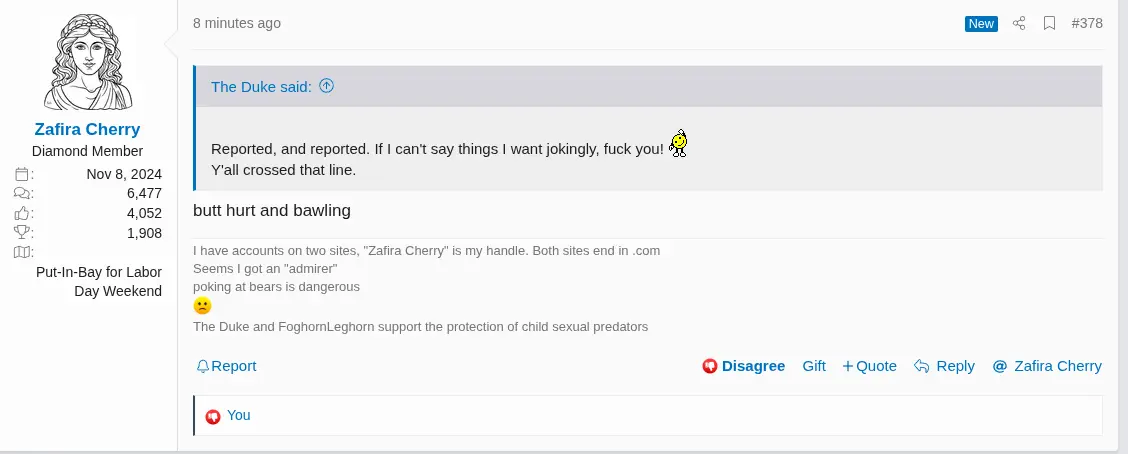The width and height of the screenshot is (1128, 454).
Task: Expand The Duke's quoted post
Action: pyautogui.click(x=262, y=87)
